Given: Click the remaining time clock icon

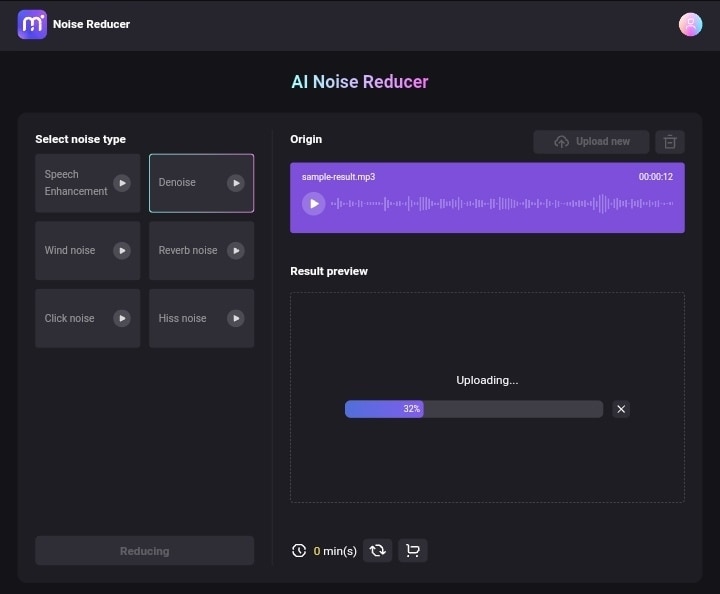Looking at the screenshot, I should (299, 550).
